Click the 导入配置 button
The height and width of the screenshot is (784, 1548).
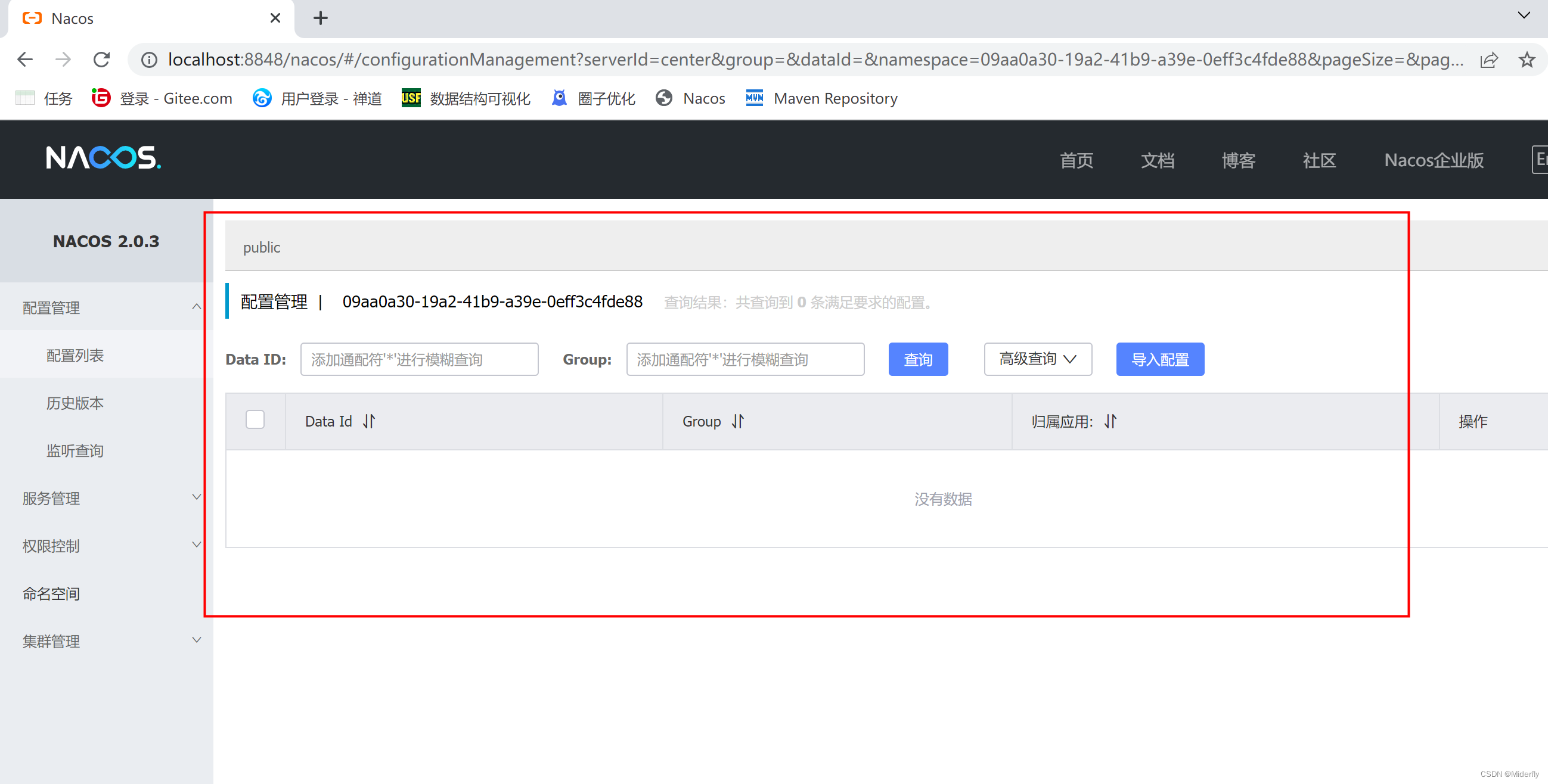click(x=1160, y=359)
